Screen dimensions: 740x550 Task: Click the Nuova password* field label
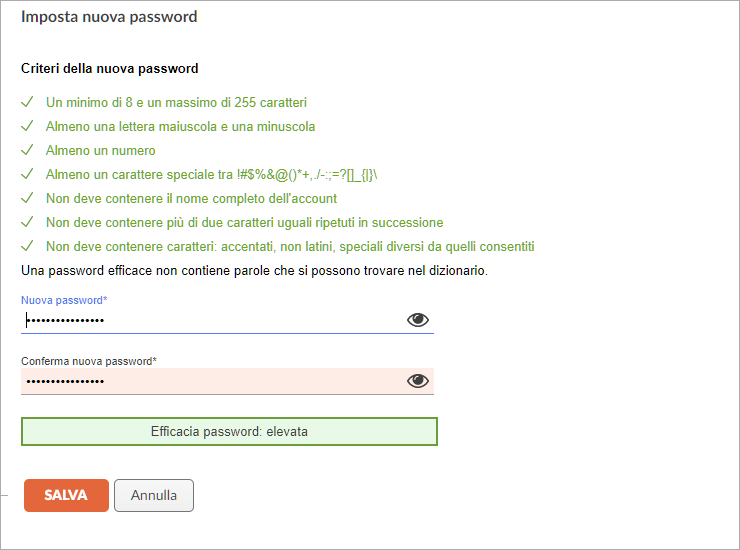tap(64, 300)
